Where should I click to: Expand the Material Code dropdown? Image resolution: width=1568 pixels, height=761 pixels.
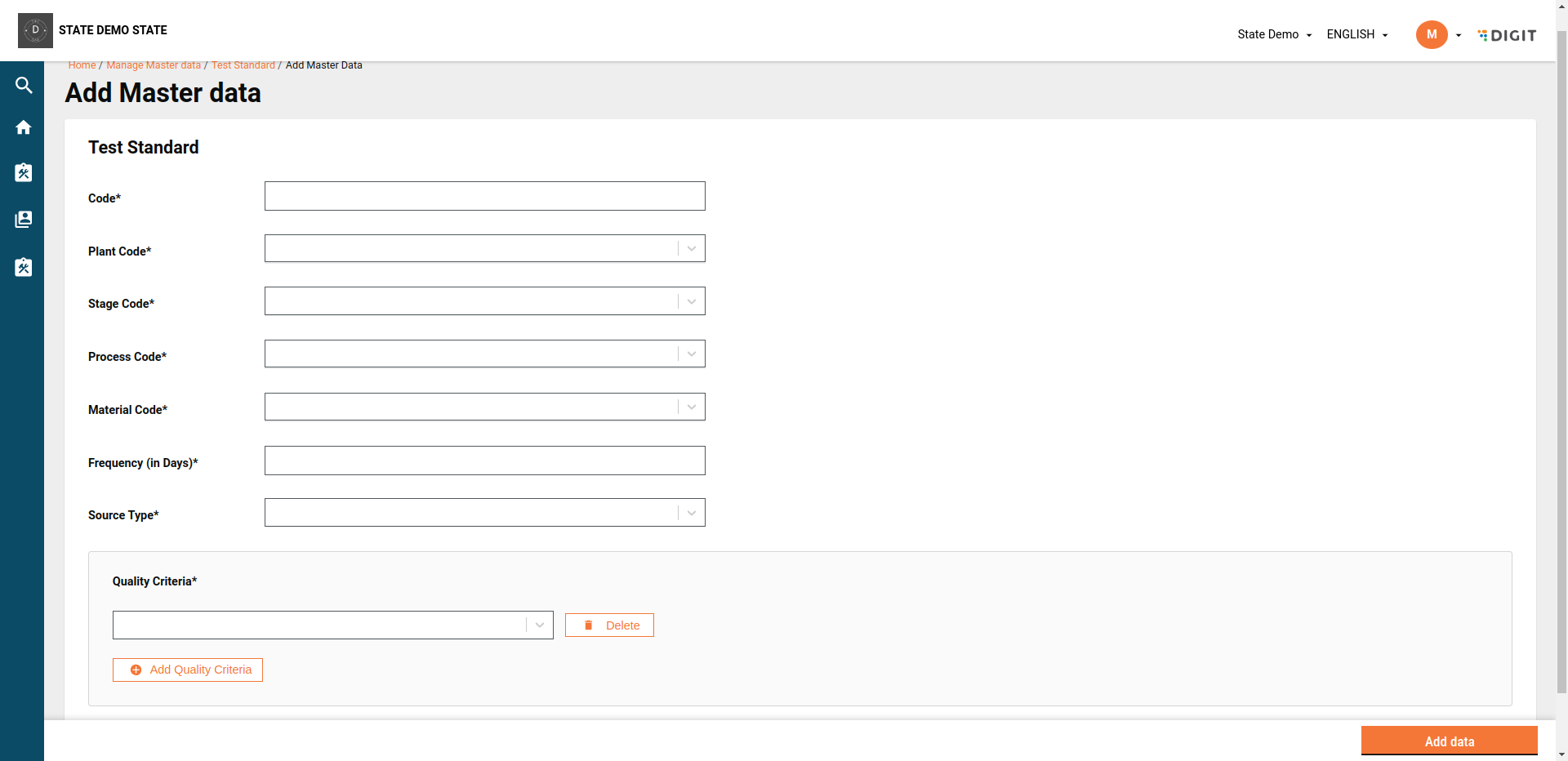pos(484,407)
